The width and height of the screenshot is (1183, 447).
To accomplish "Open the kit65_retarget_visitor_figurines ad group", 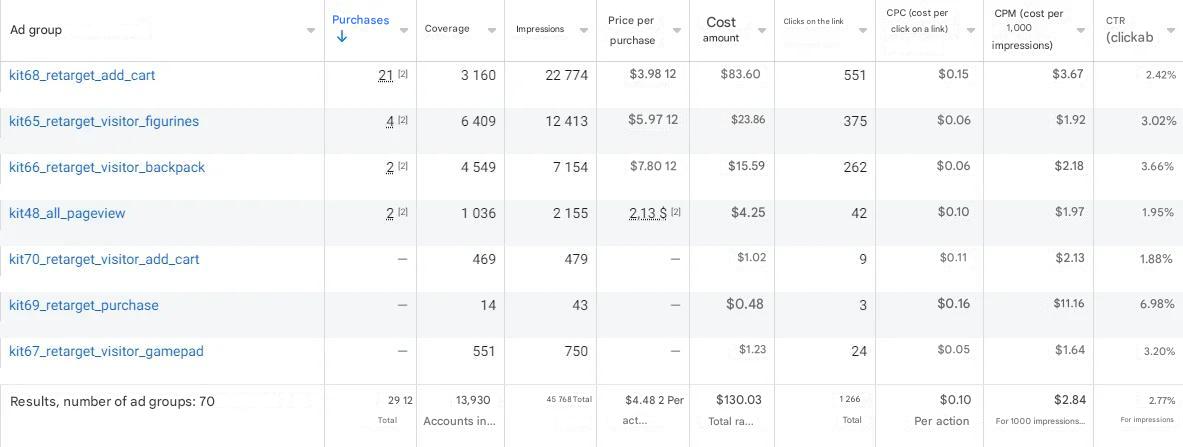I will click(104, 121).
